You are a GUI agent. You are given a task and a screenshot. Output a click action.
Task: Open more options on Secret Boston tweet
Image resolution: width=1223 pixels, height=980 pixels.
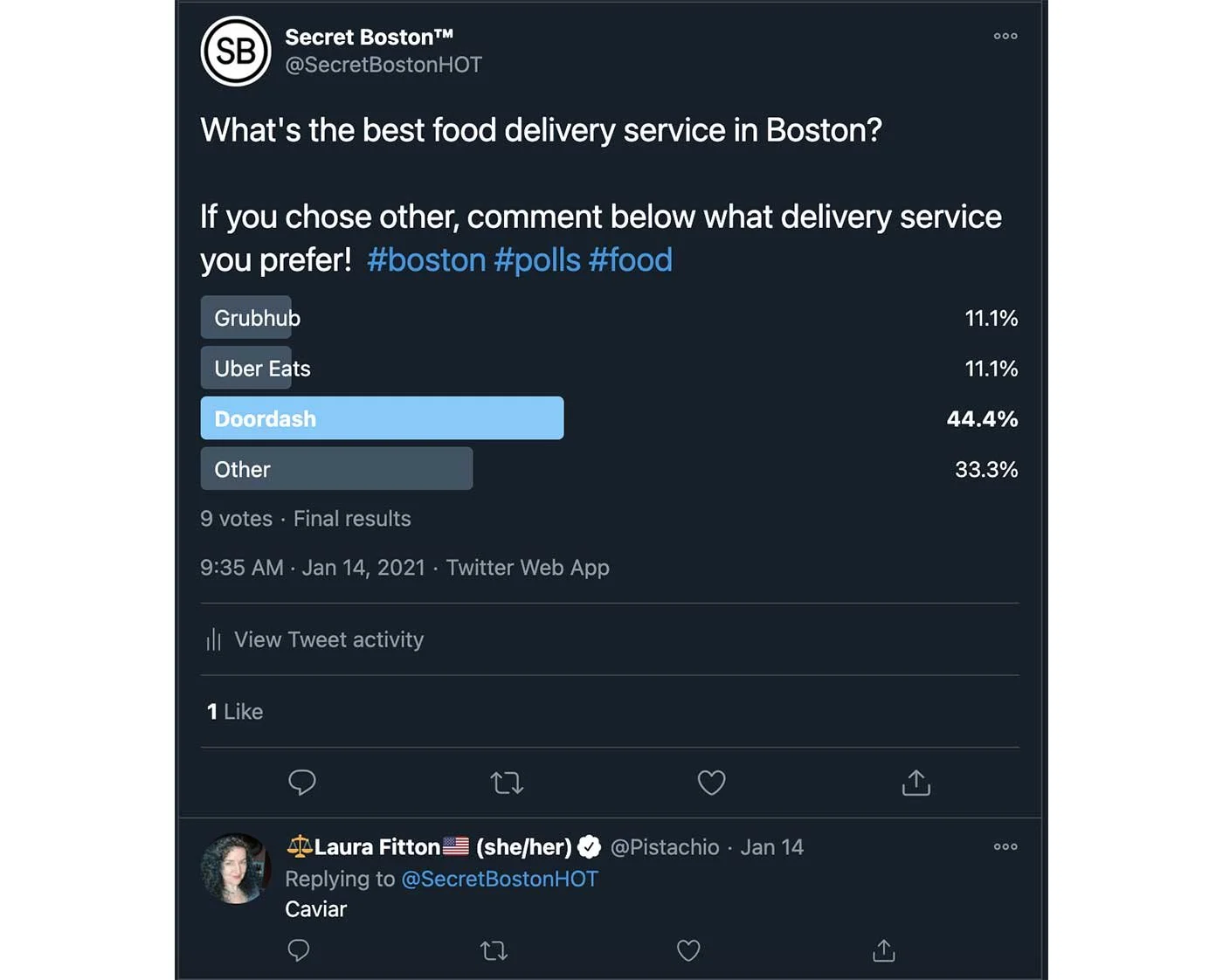pyautogui.click(x=1005, y=37)
